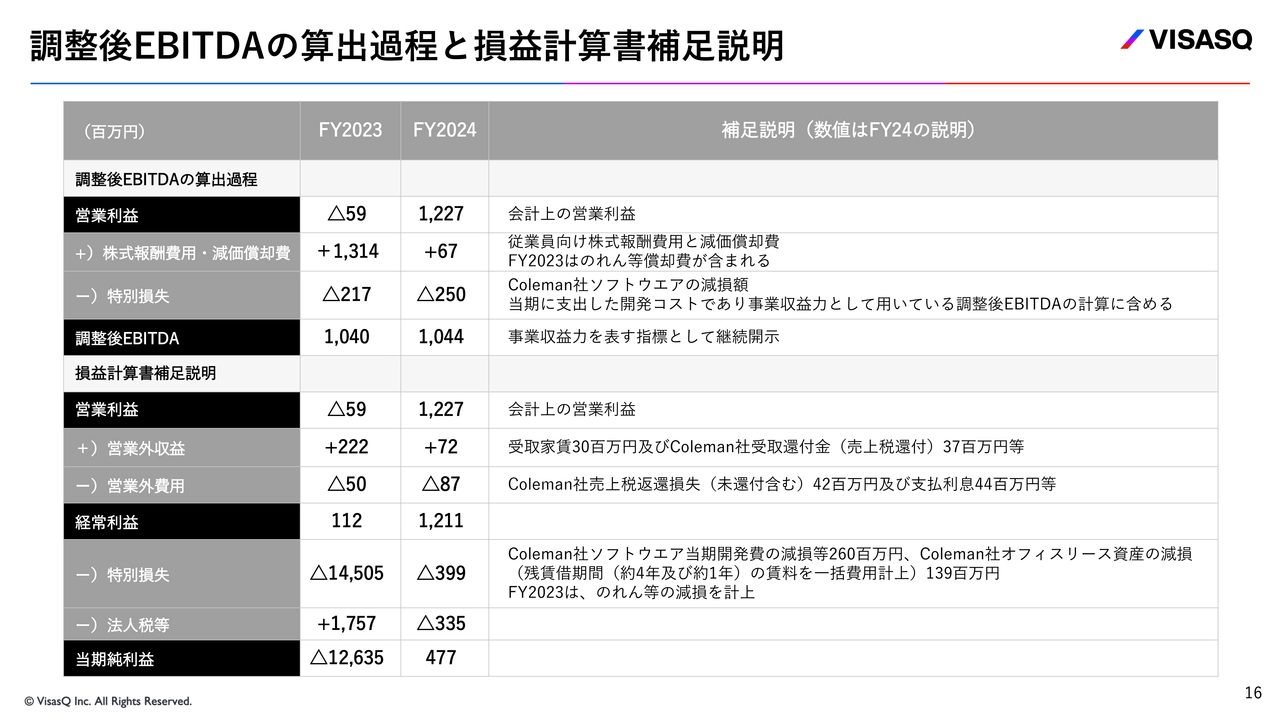Click the note starting 受取家賃30百万円
1280x720 pixels.
[x=766, y=447]
